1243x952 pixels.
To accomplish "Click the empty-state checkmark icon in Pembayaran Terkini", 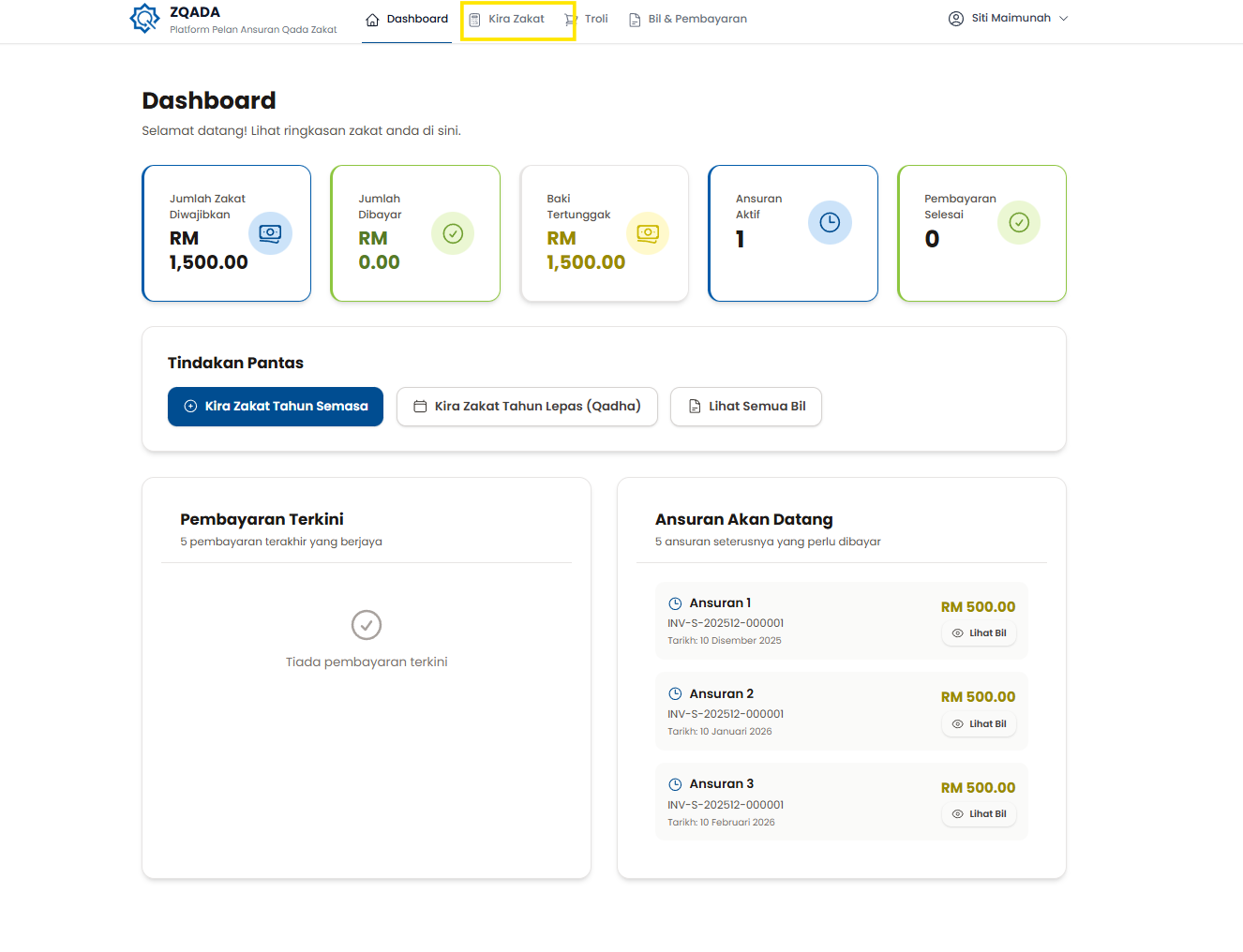I will [x=367, y=625].
